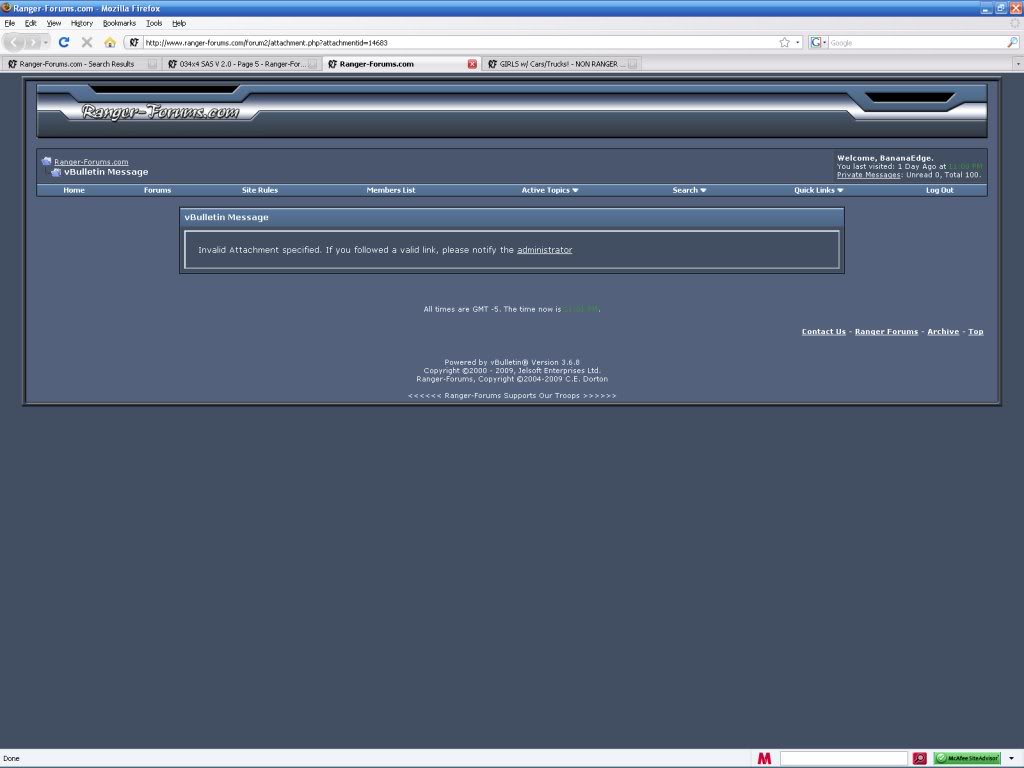Click the browser Forward arrow button

click(32, 42)
